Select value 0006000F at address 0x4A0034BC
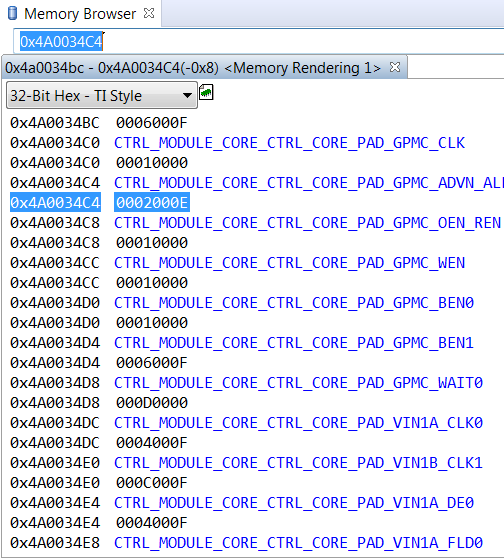The width and height of the screenshot is (504, 558). pos(152,123)
